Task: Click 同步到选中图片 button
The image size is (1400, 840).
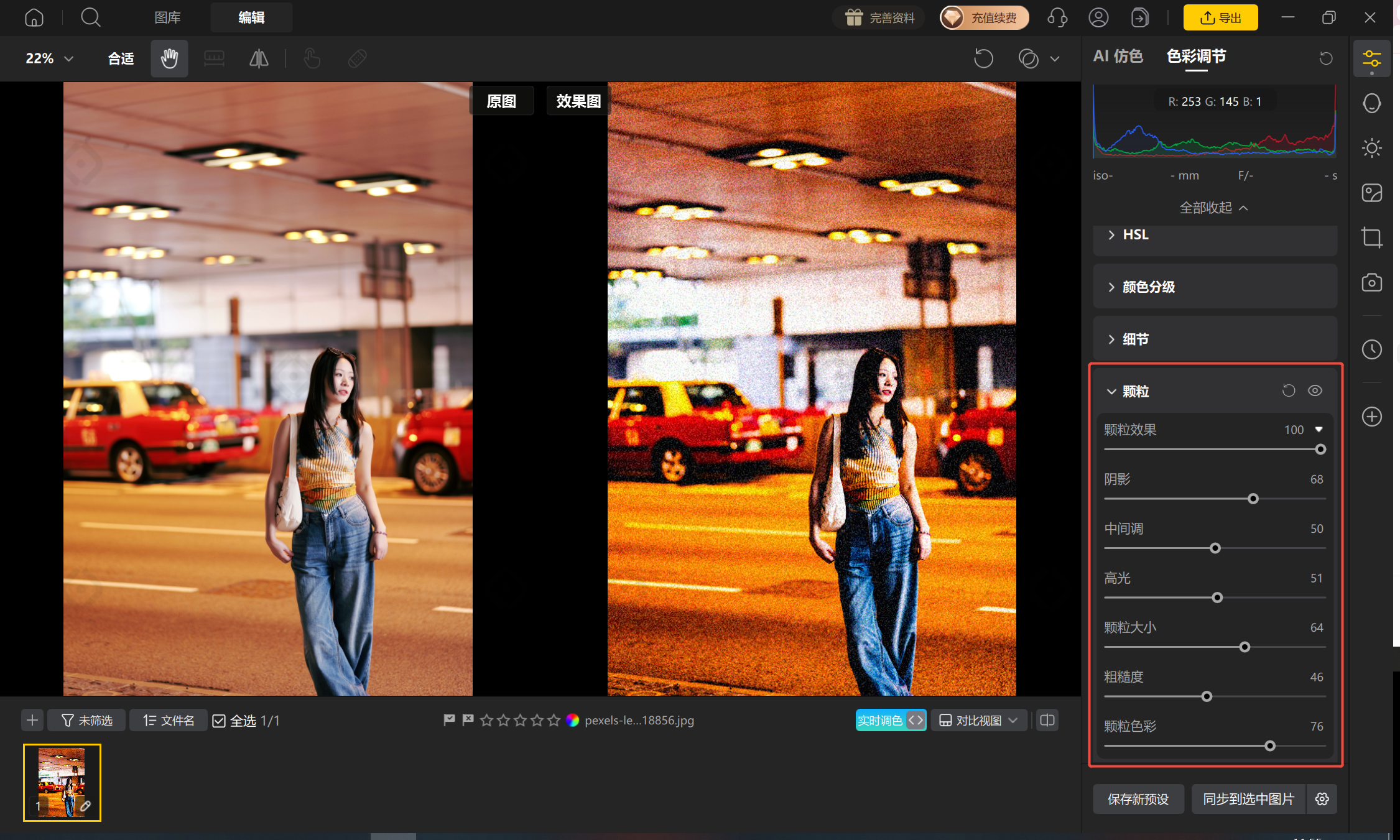Action: tap(1249, 799)
